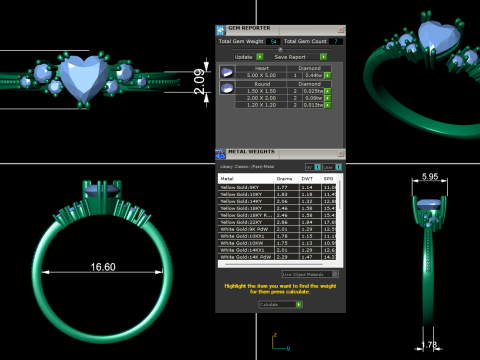Screen dimensions: 480x360
Task: Select the White Gold:14K PdW row
Action: [277, 257]
